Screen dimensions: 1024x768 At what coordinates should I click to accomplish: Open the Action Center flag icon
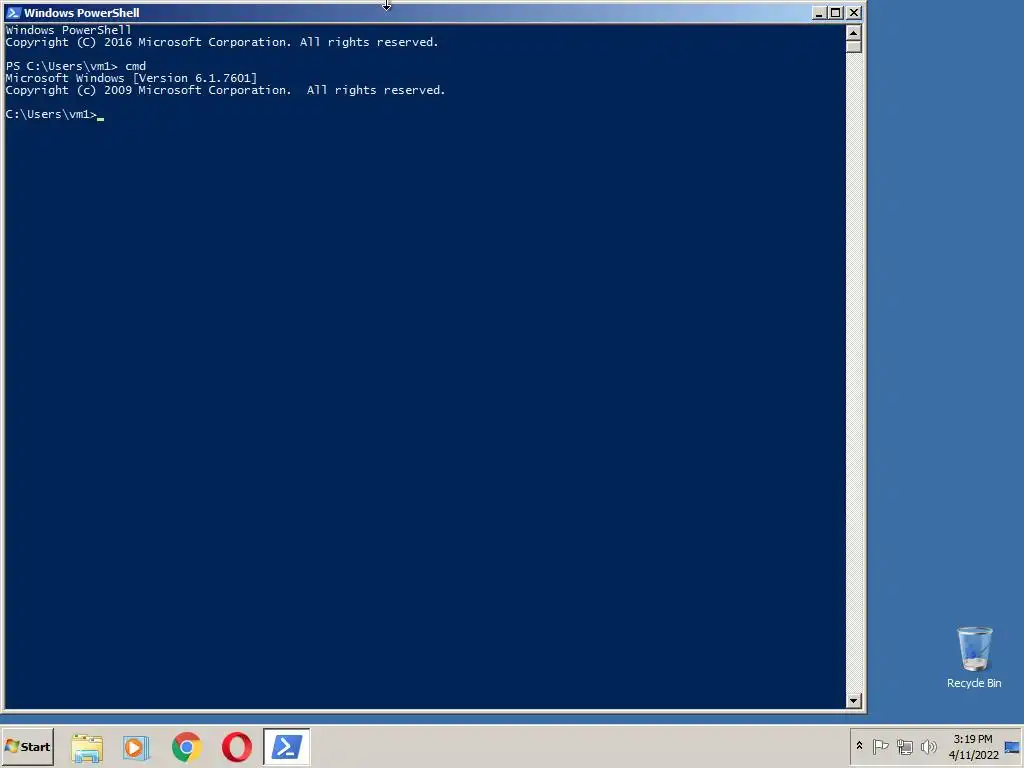(x=880, y=746)
